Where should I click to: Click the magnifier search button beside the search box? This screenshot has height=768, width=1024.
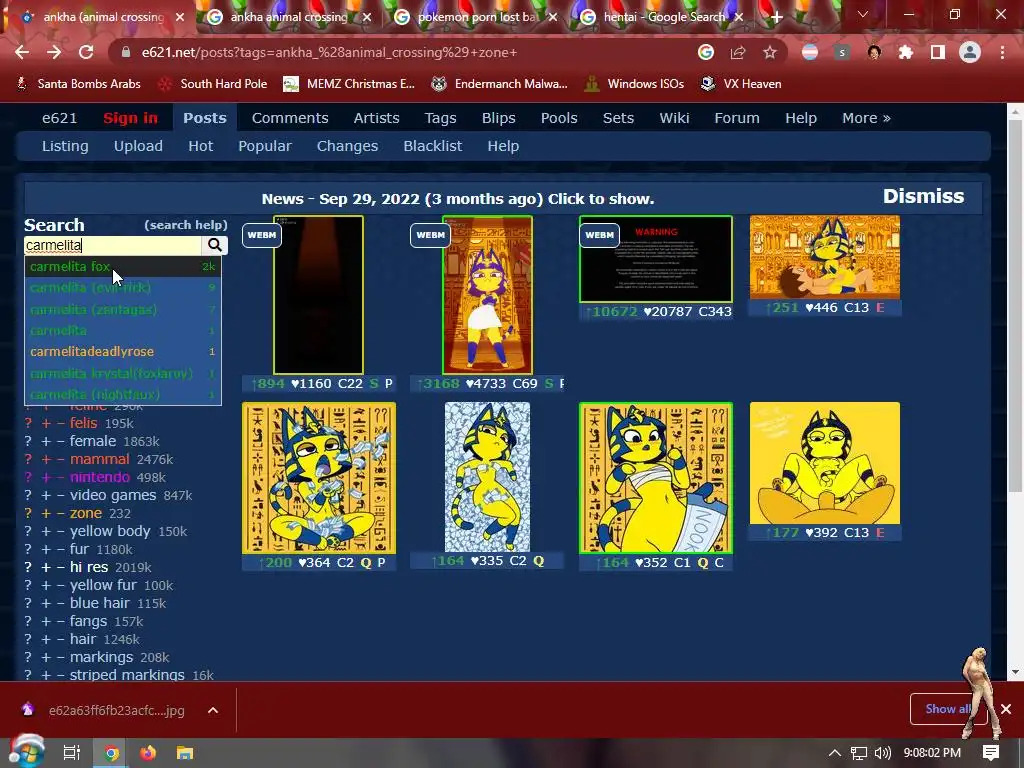point(215,245)
